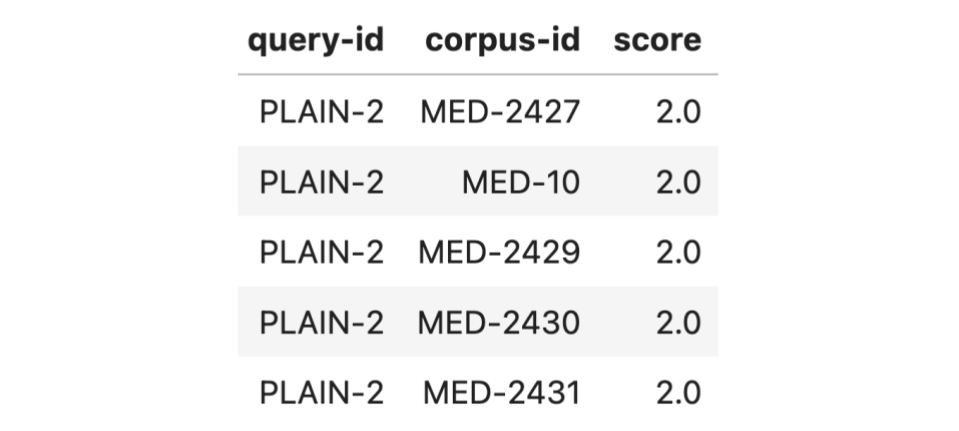Select the MED-10 corpus-id cell

[520, 182]
